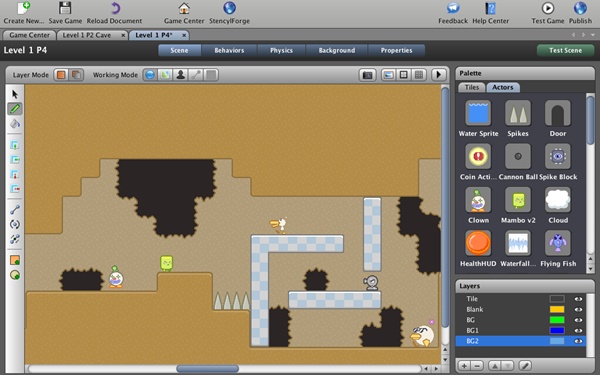Click the image view icon in scene toolbar
This screenshot has height=375, width=600.
388,75
